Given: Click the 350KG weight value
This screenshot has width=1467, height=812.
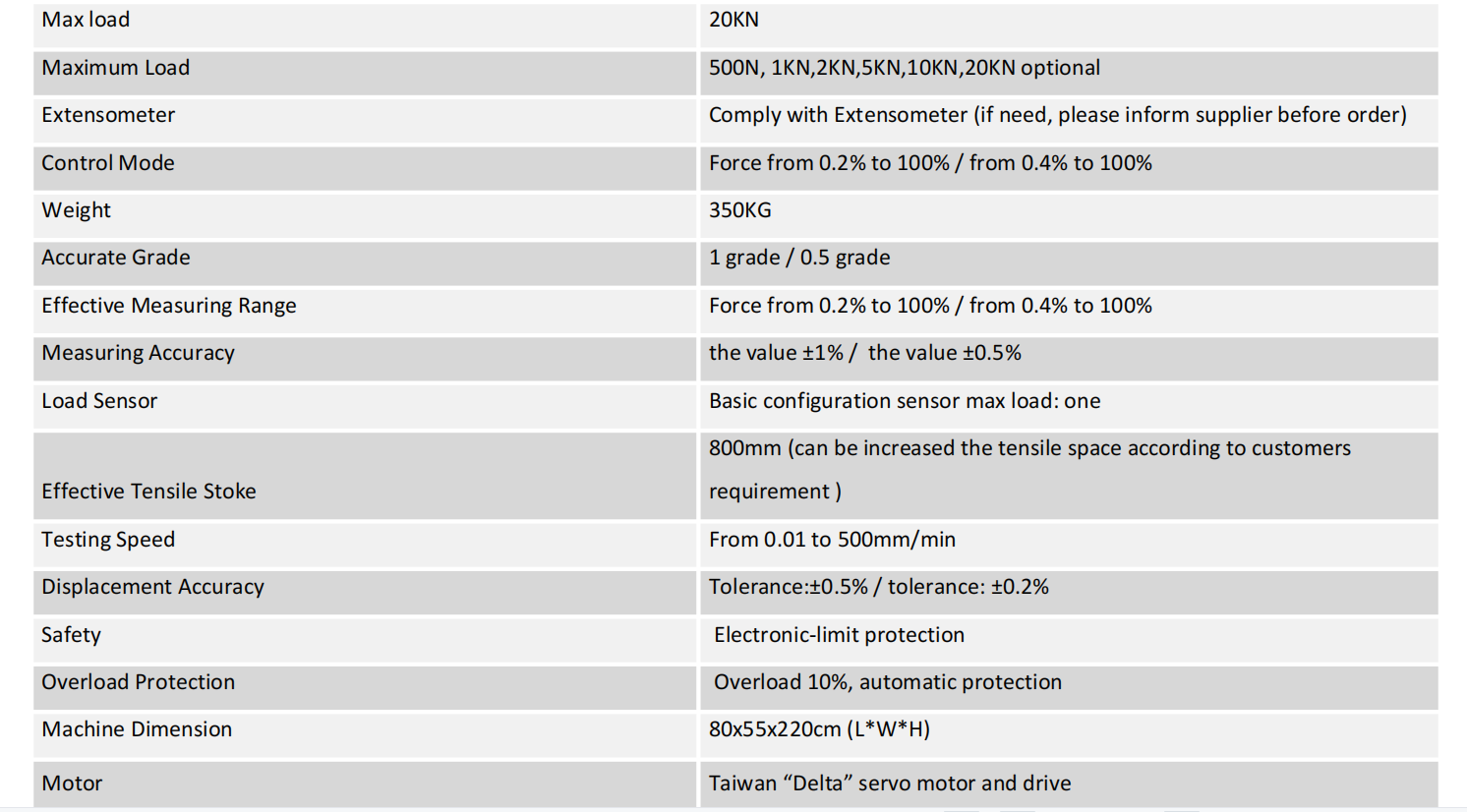Looking at the screenshot, I should 739,210.
